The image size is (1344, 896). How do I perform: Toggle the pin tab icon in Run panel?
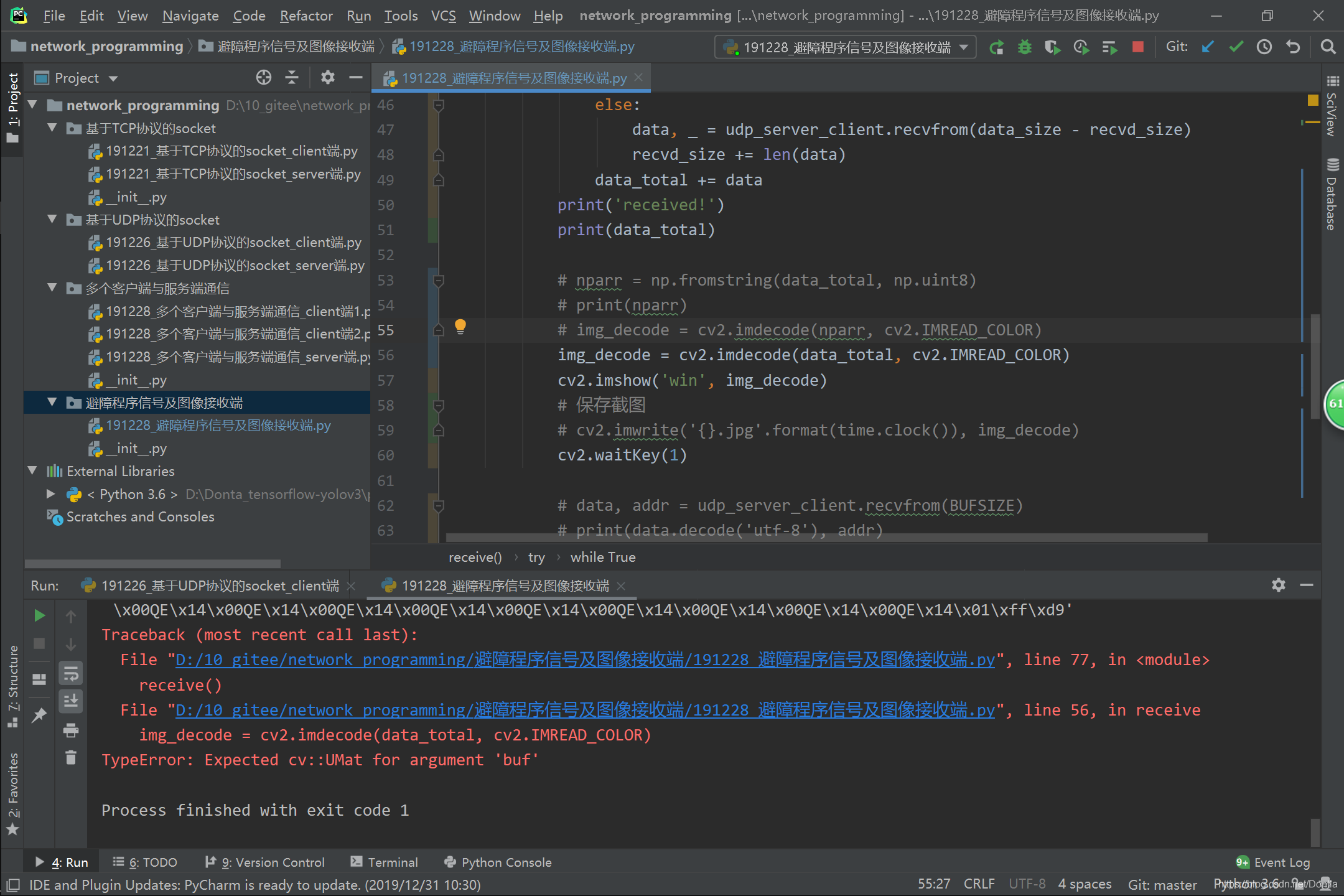39,715
